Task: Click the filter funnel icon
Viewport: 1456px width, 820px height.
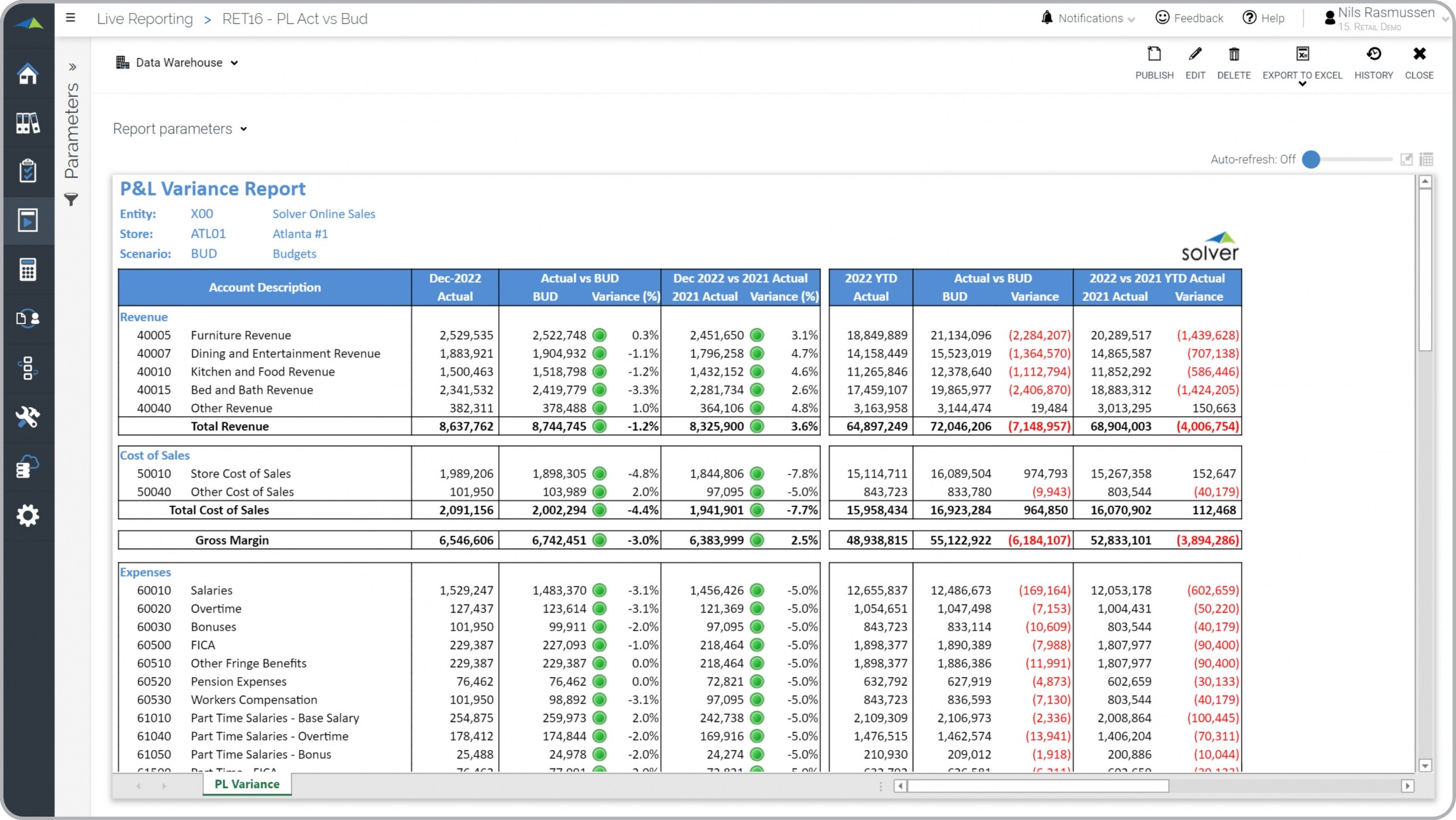Action: click(x=71, y=200)
